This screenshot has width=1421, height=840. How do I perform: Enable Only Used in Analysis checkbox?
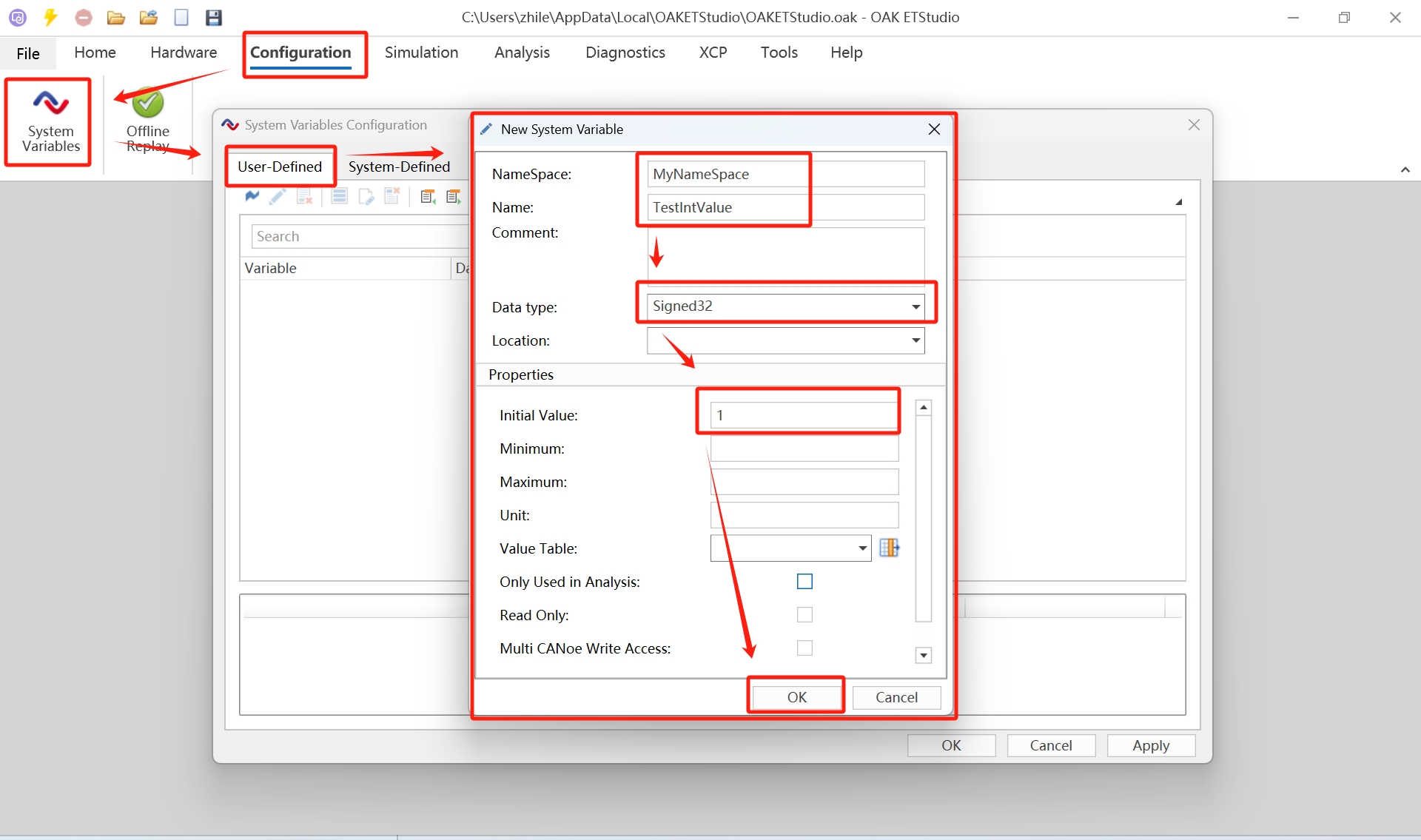pyautogui.click(x=804, y=582)
